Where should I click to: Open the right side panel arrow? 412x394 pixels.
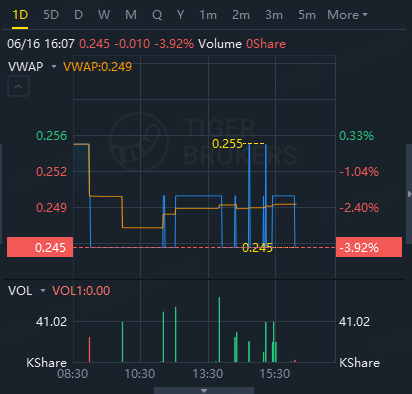click(x=409, y=194)
